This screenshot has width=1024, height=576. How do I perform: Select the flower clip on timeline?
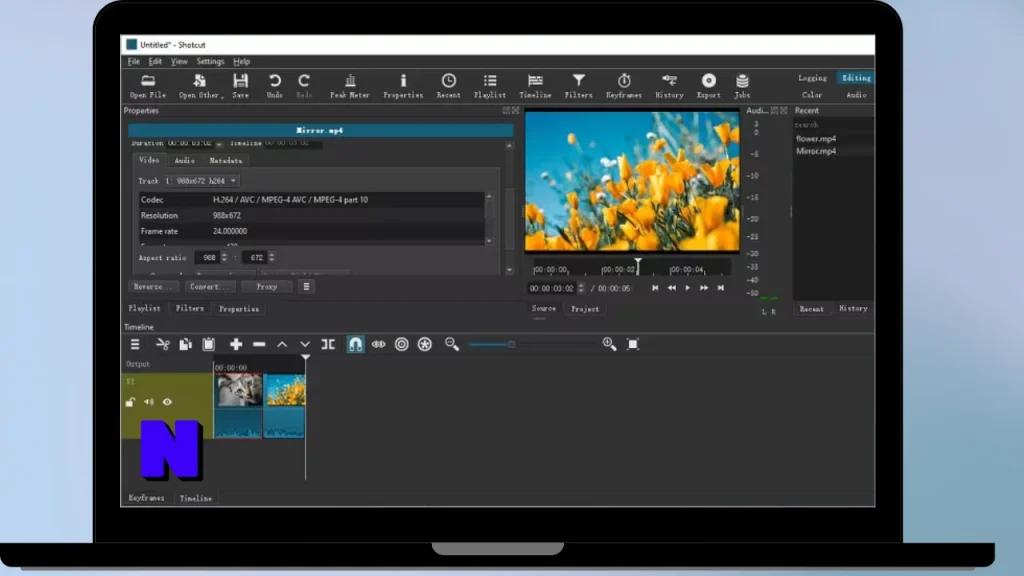click(x=284, y=406)
